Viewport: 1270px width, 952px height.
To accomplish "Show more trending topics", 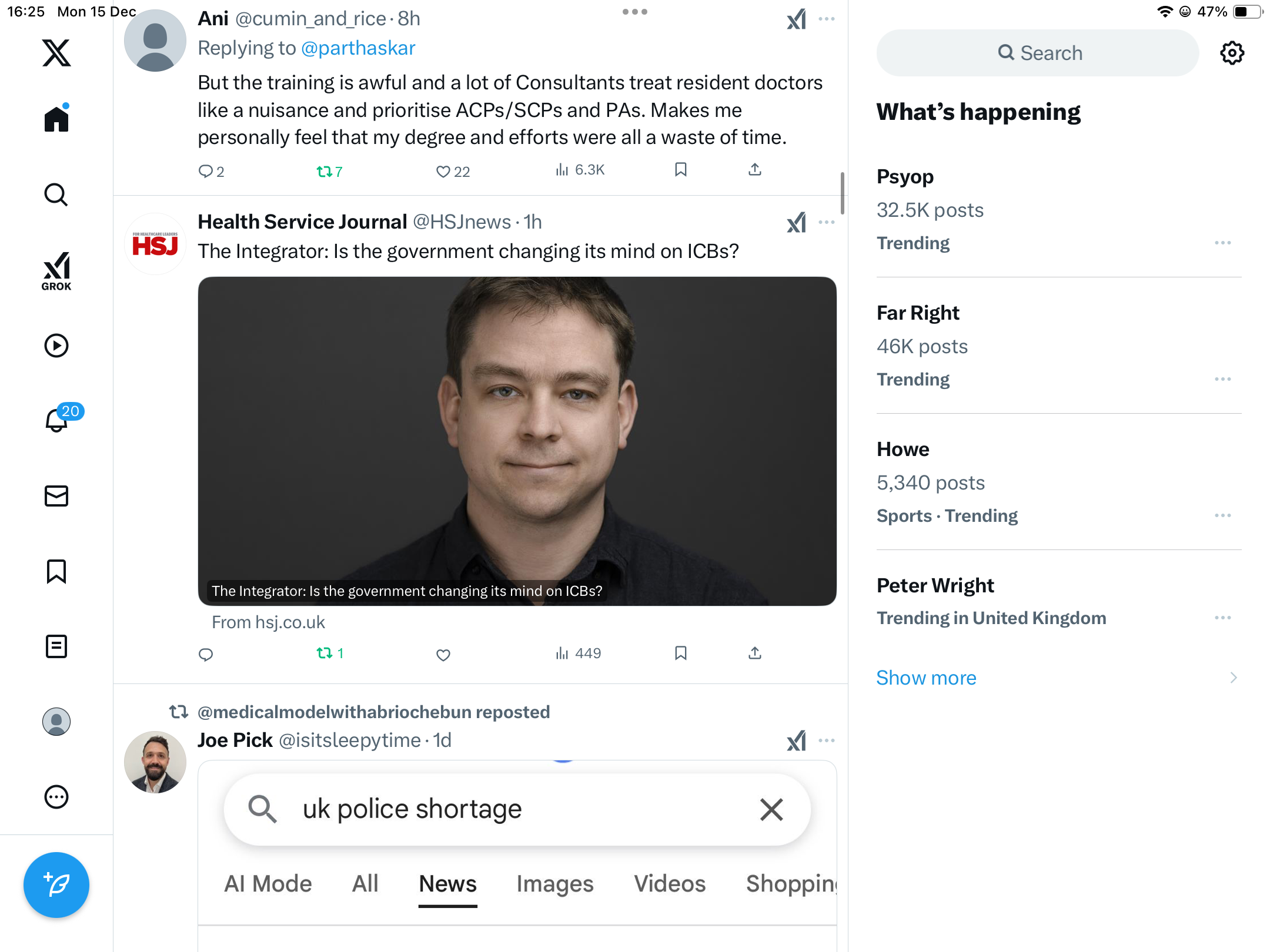I will (926, 678).
